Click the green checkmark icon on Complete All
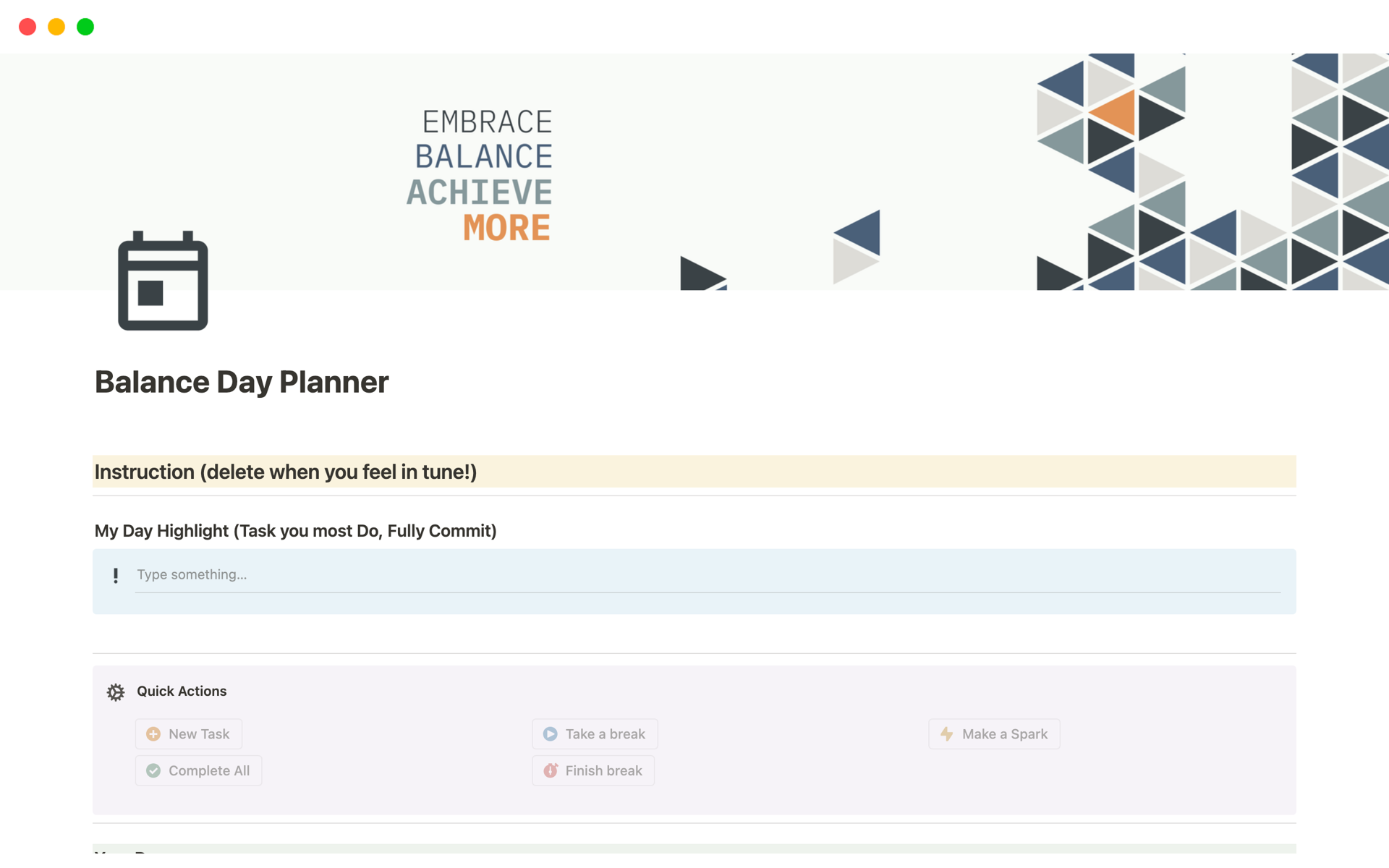Viewport: 1389px width, 868px height. click(x=153, y=770)
